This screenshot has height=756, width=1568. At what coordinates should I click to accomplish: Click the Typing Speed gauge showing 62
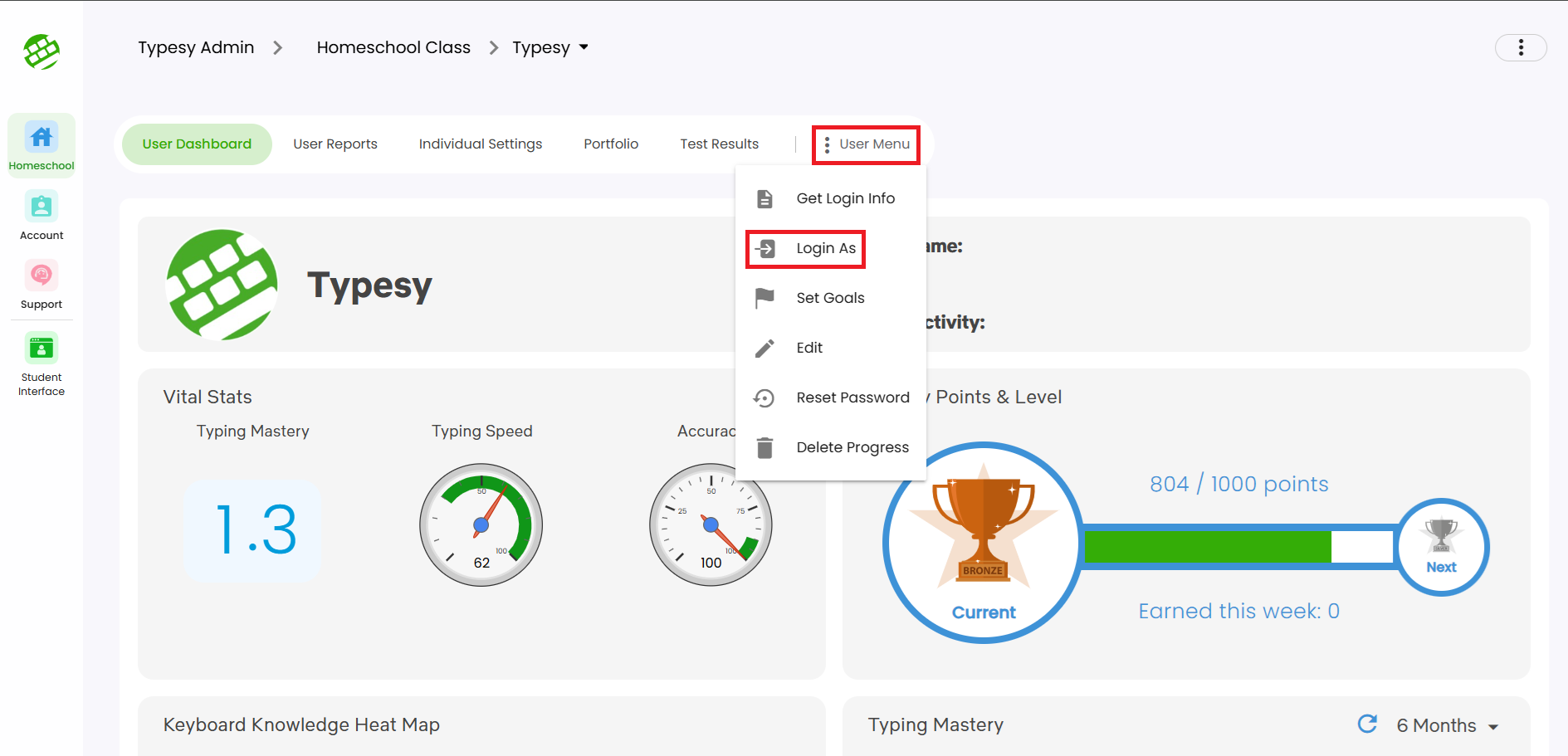click(481, 524)
